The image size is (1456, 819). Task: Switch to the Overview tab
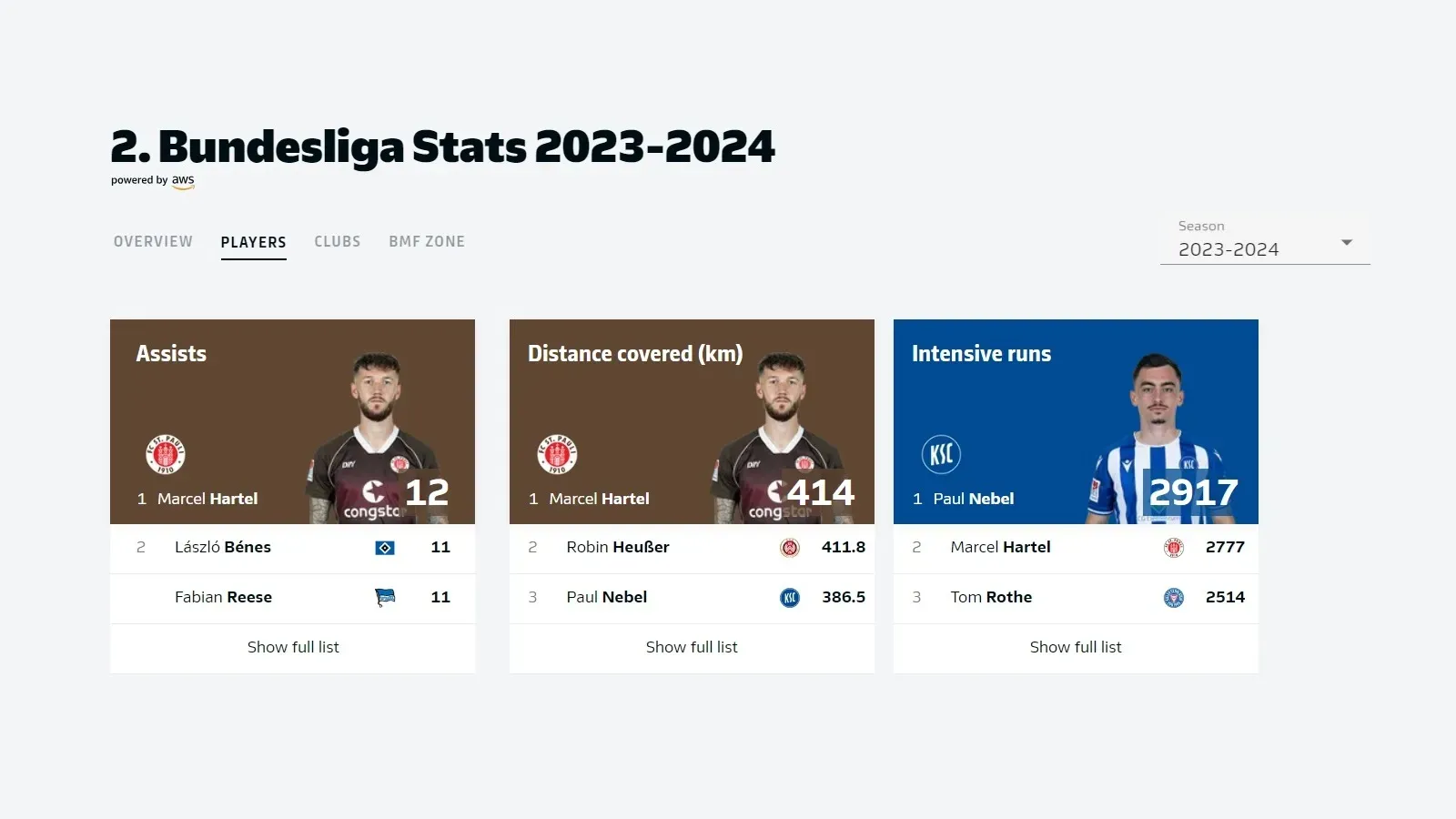pos(153,242)
